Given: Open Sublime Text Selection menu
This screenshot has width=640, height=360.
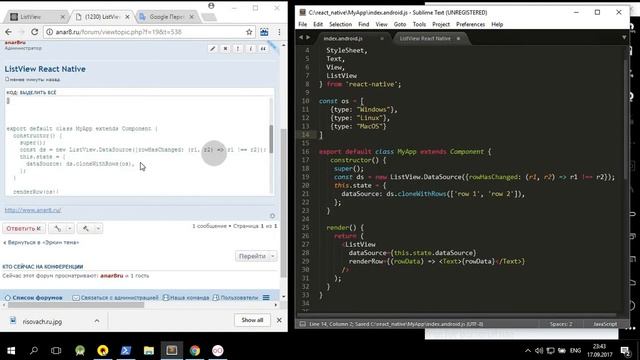Looking at the screenshot, I should (x=340, y=24).
